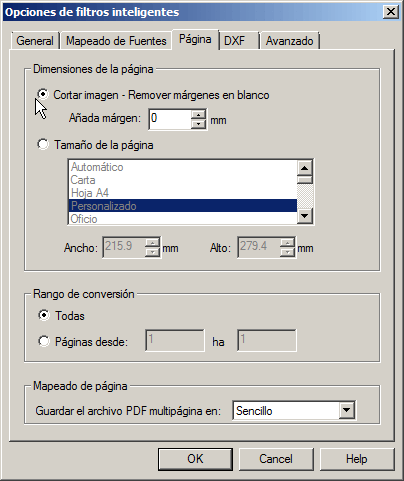Select Tamaño de la página radio button
The height and width of the screenshot is (481, 404).
(43, 145)
